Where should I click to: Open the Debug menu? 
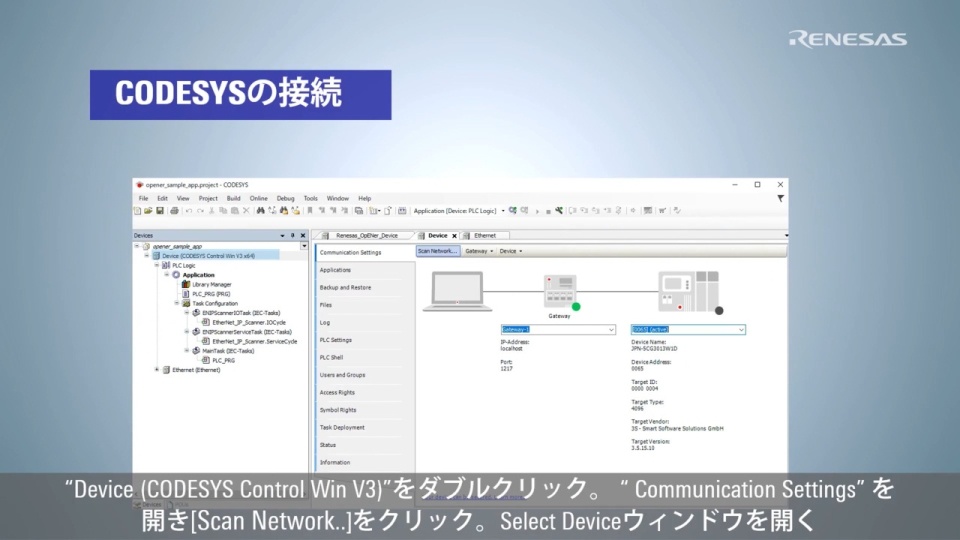[x=285, y=198]
